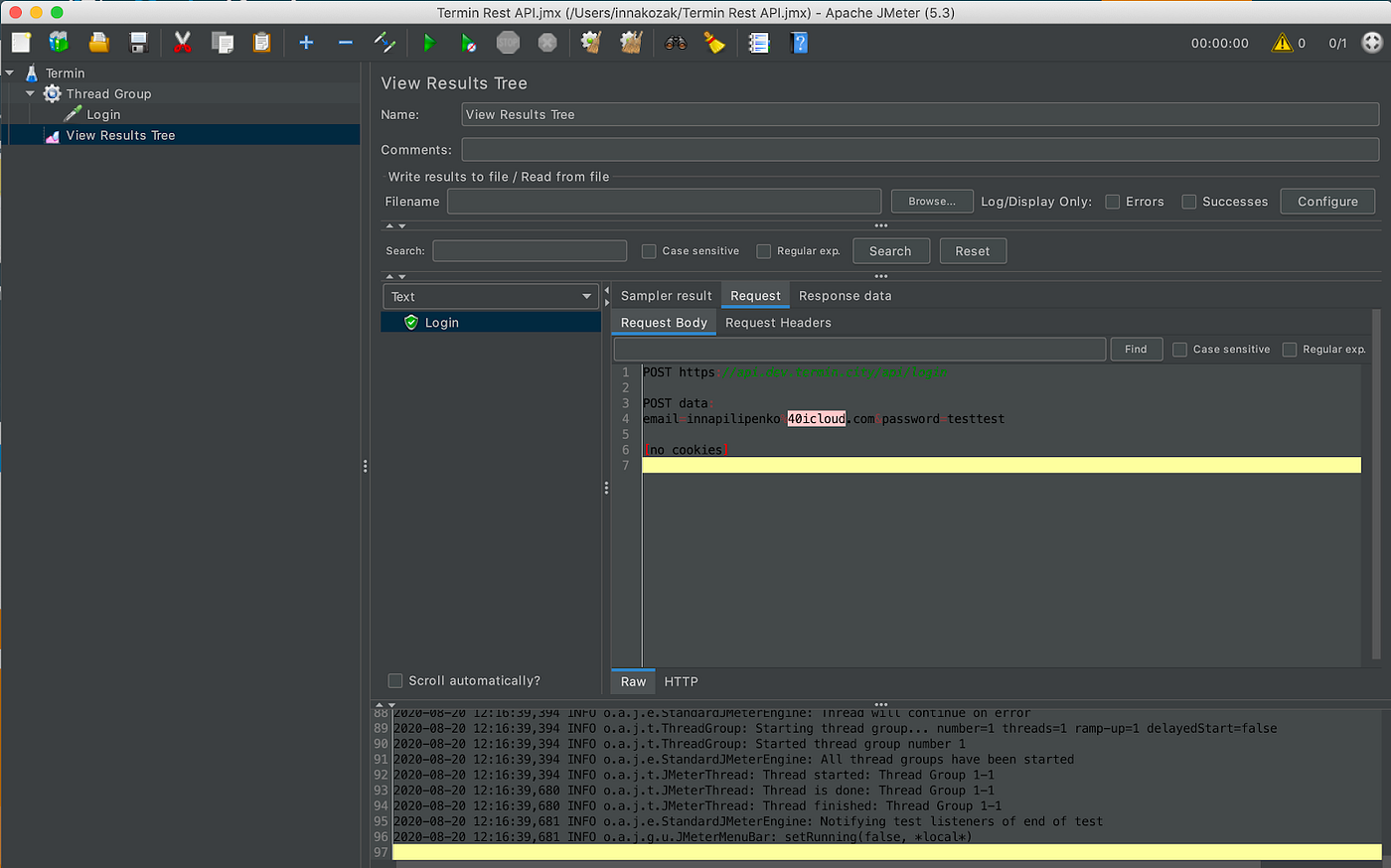Collapse the Thread Group tree node
1391x868 pixels.
tap(30, 93)
